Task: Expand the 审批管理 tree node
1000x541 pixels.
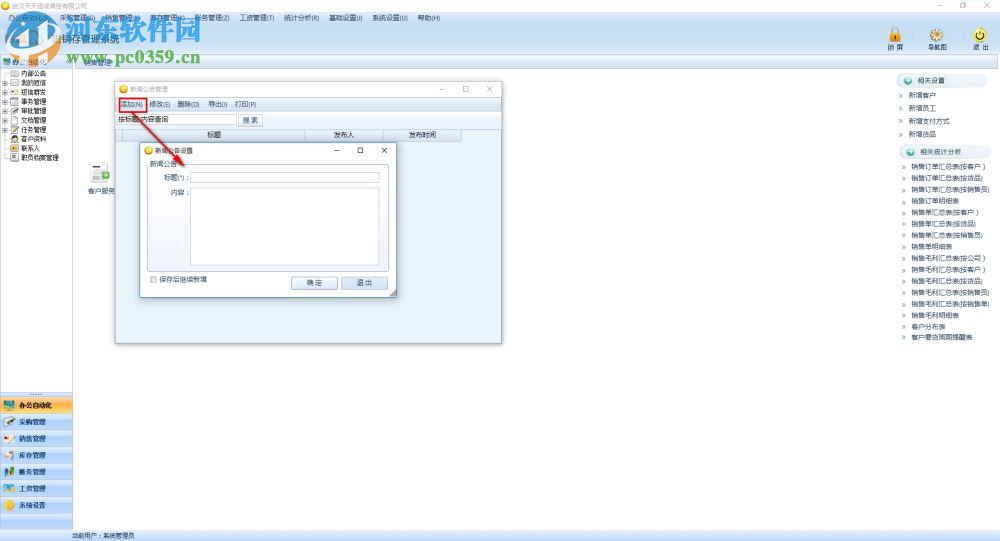Action: tap(4, 111)
